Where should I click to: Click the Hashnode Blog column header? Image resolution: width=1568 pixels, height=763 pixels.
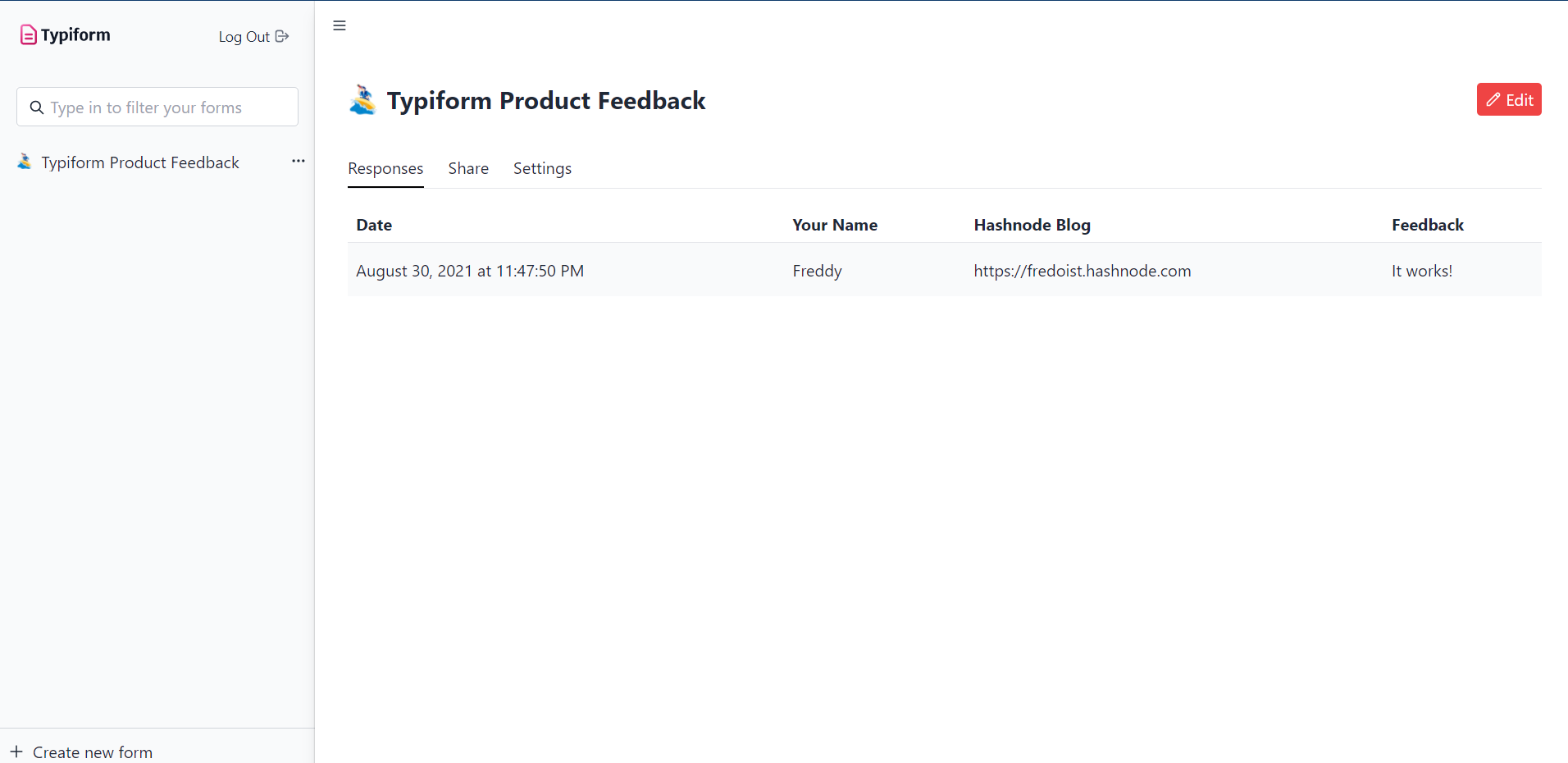tap(1032, 225)
